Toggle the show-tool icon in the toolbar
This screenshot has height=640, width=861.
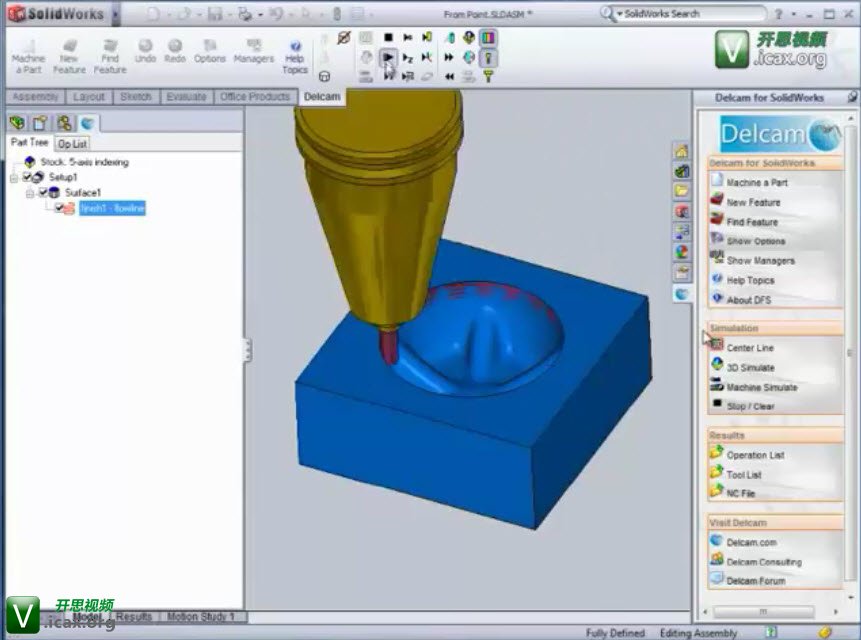coord(488,57)
